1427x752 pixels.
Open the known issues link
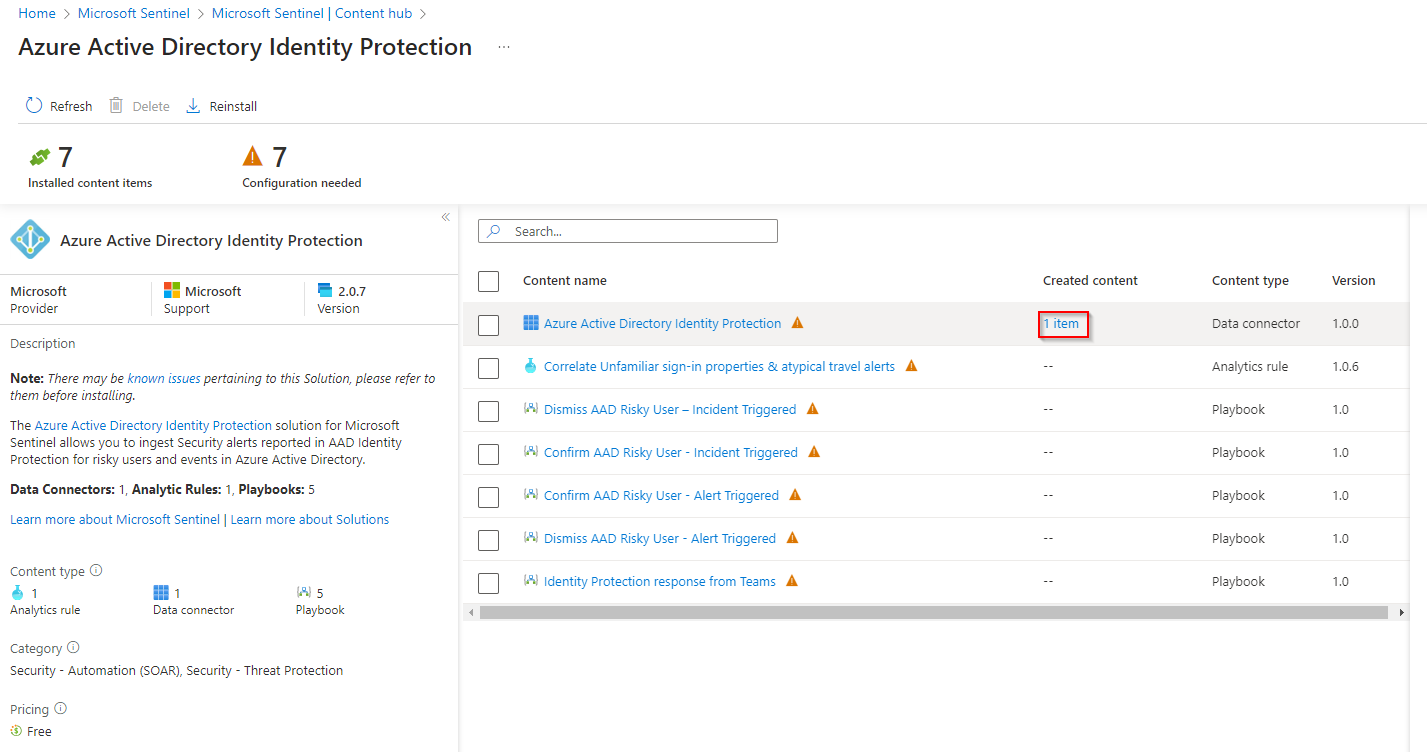pos(164,379)
